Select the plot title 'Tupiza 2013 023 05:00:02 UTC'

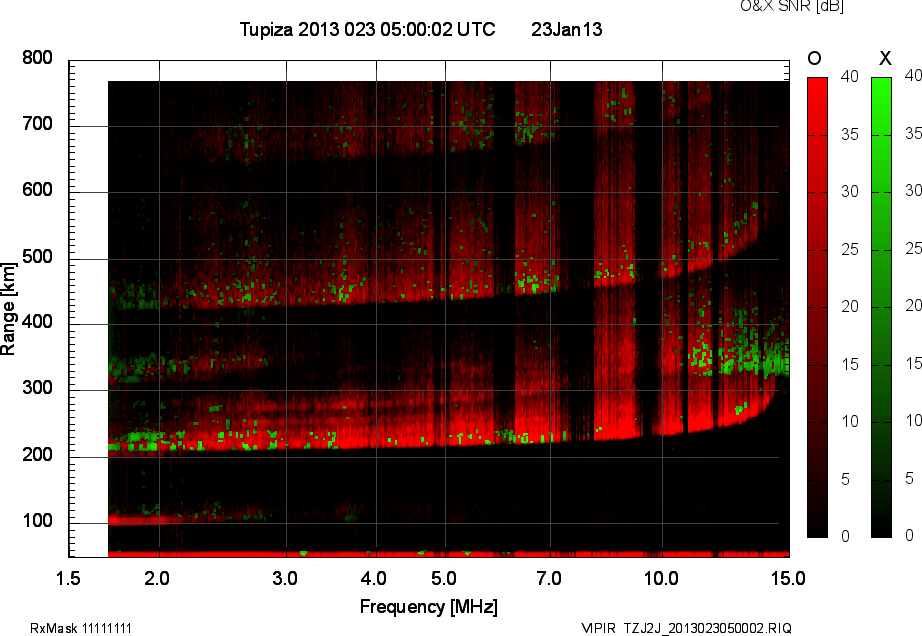tap(368, 29)
